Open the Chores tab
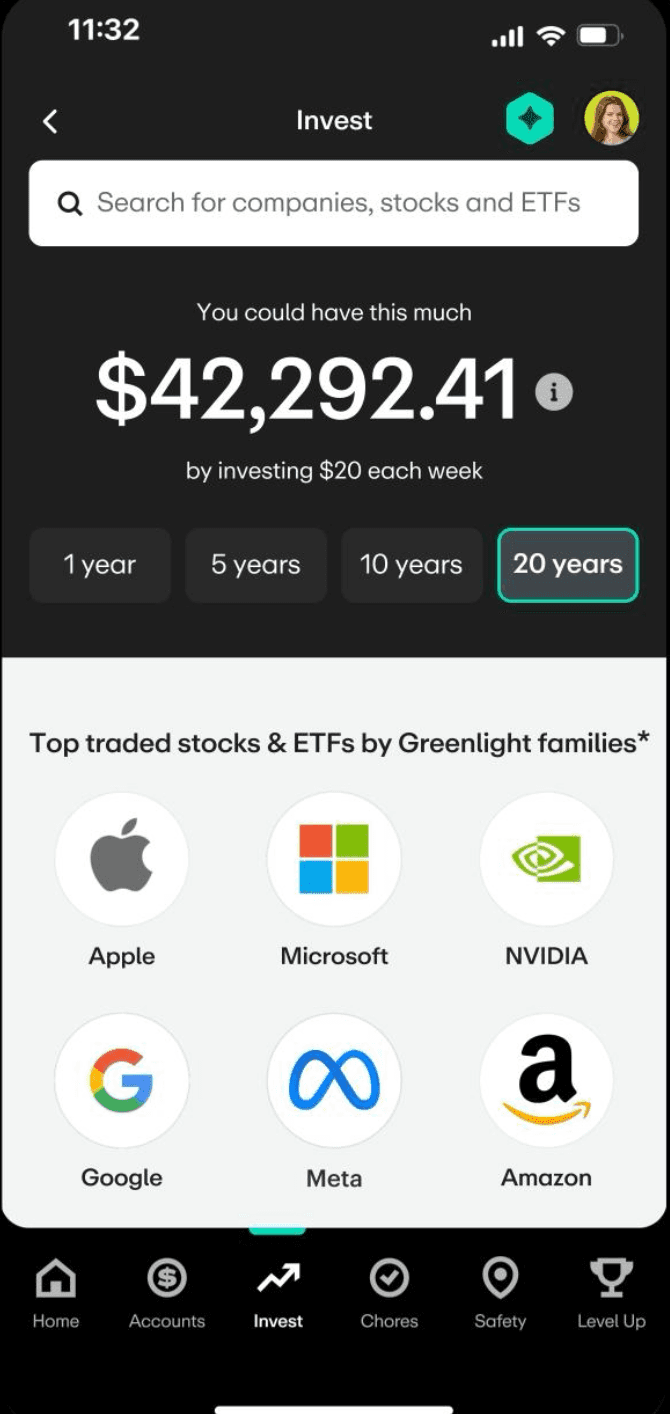 point(389,1292)
